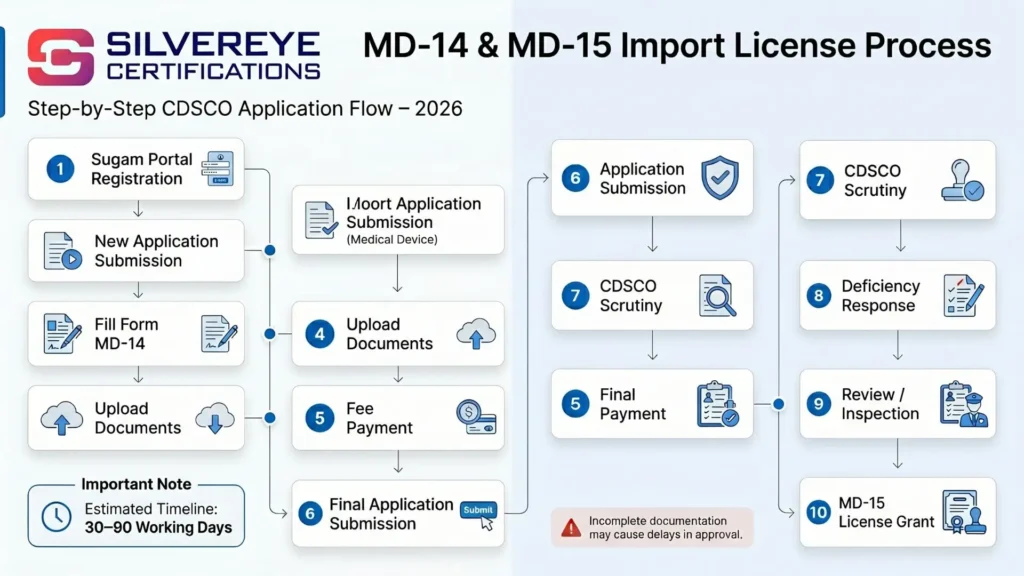Click the Submit button on Final Application Submission
Viewport: 1024px width, 576px height.
478,510
